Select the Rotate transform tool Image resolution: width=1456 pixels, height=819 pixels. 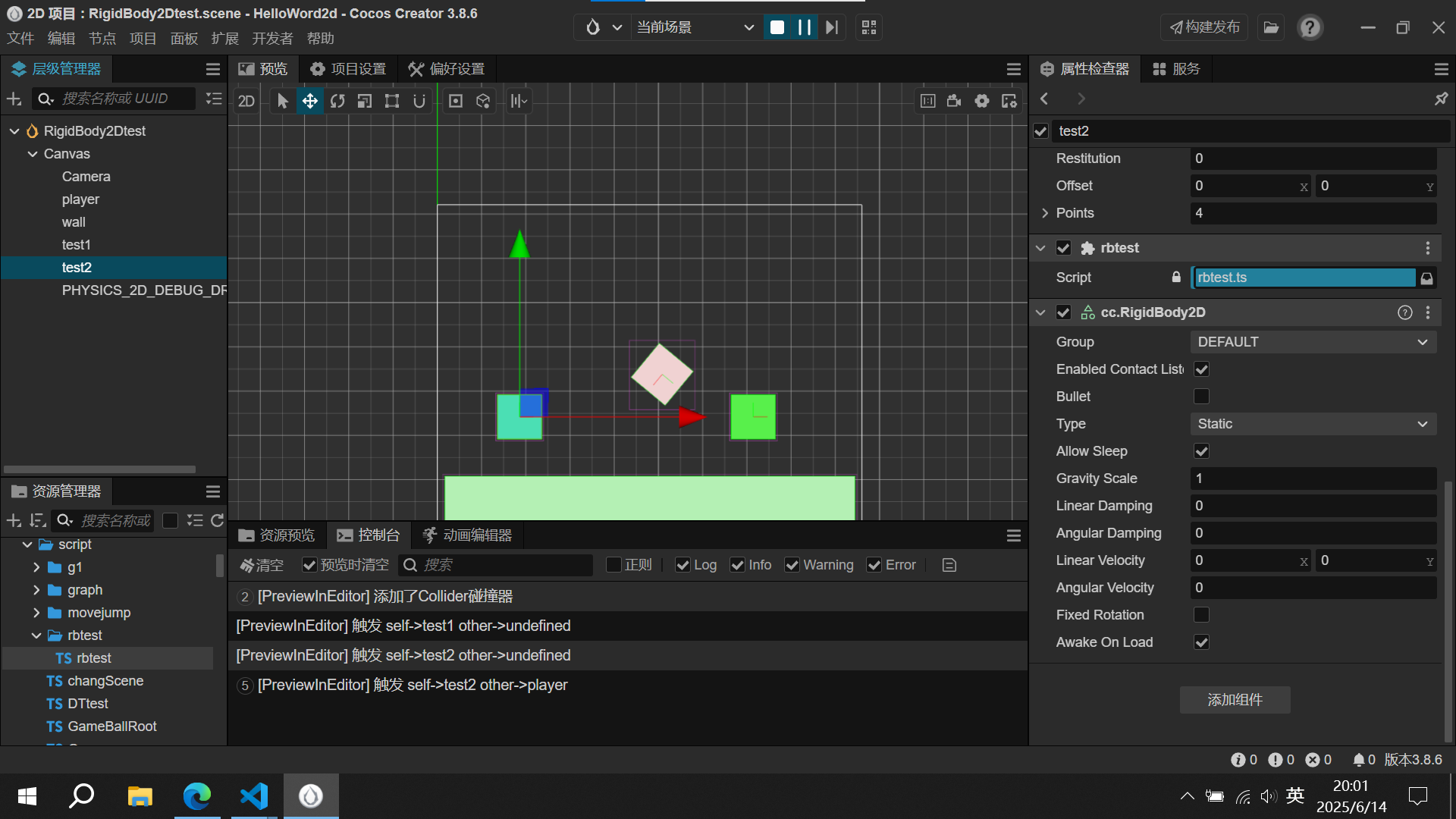pos(337,101)
